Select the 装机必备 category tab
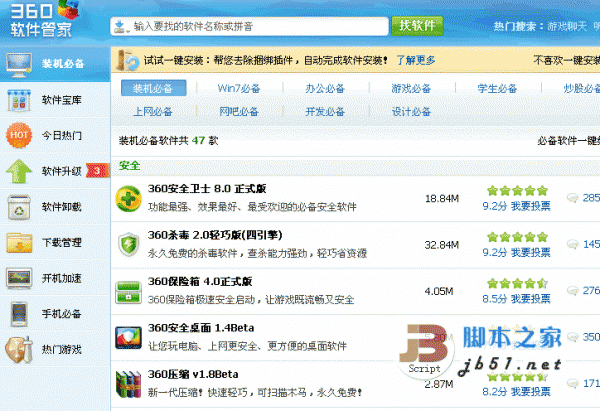 click(x=153, y=88)
